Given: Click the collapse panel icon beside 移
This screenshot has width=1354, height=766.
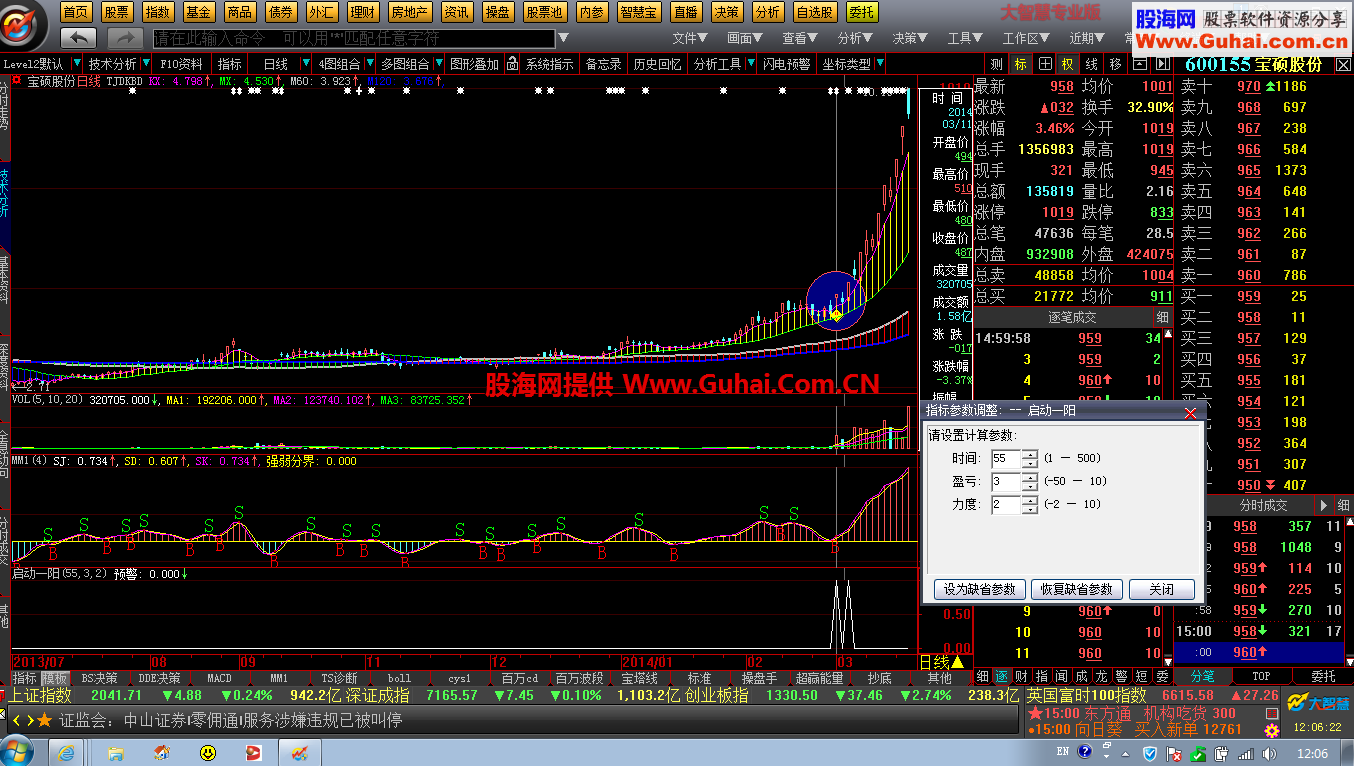Looking at the screenshot, I should (x=1138, y=64).
